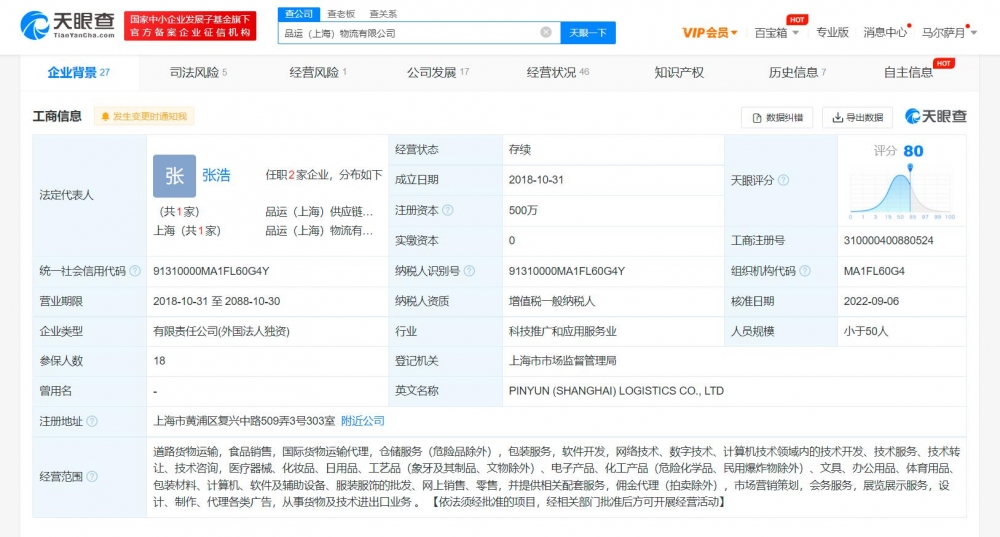Click the help icon beside 纳税人识别号
The height and width of the screenshot is (537, 1000).
click(x=469, y=271)
